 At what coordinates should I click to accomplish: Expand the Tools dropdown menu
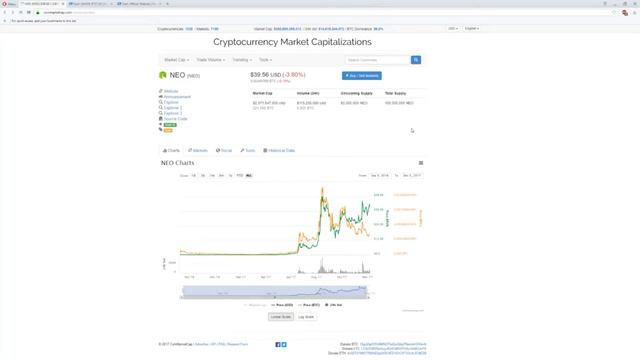[265, 60]
